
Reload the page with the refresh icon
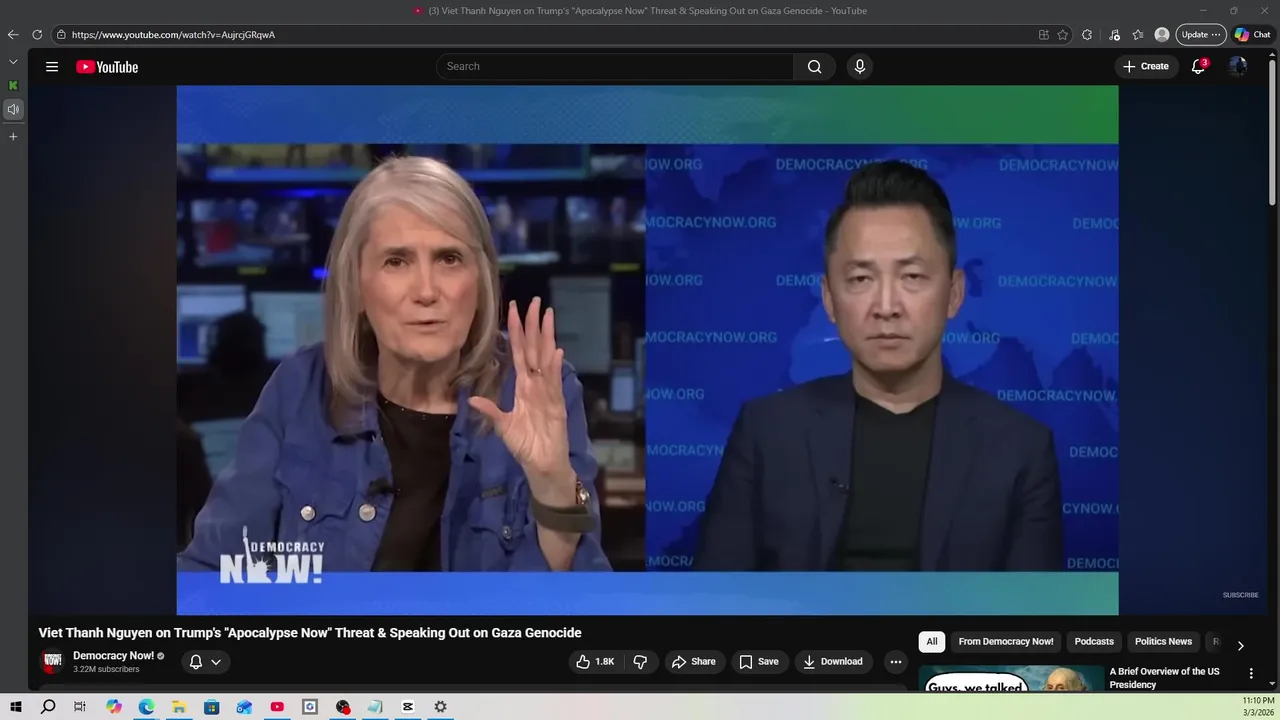pyautogui.click(x=37, y=34)
